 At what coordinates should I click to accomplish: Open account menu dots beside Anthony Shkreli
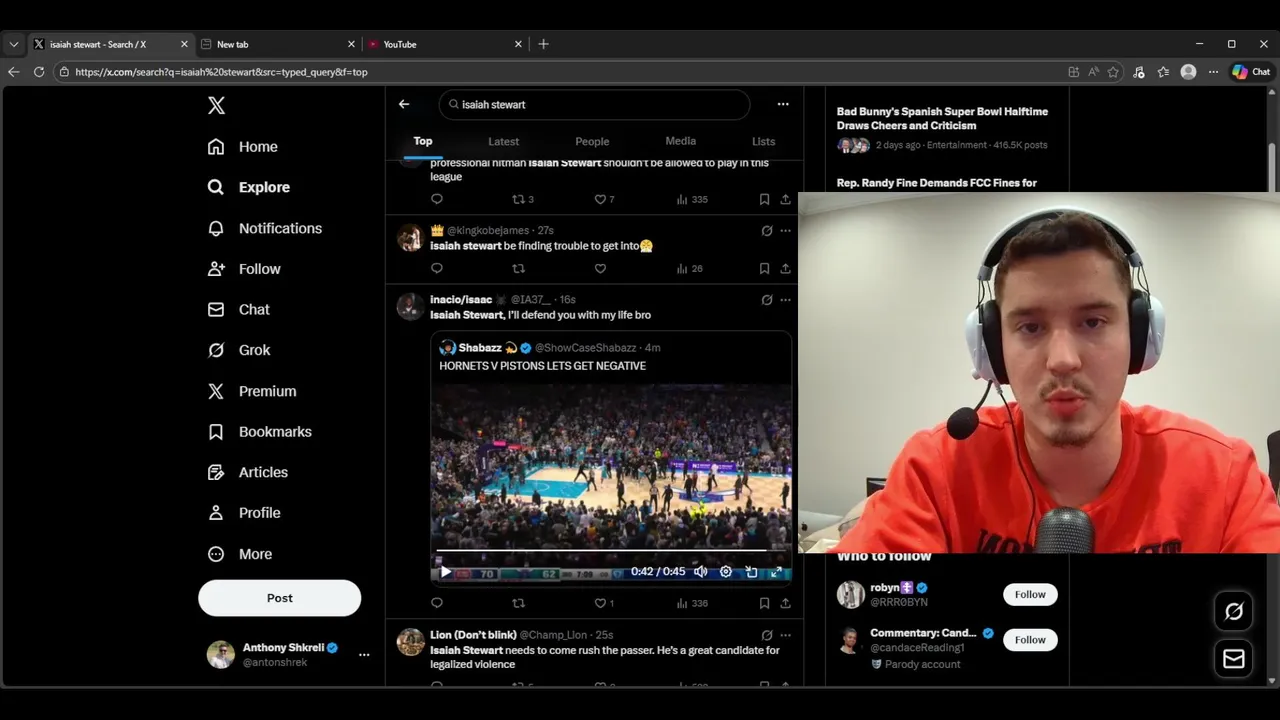click(x=364, y=655)
